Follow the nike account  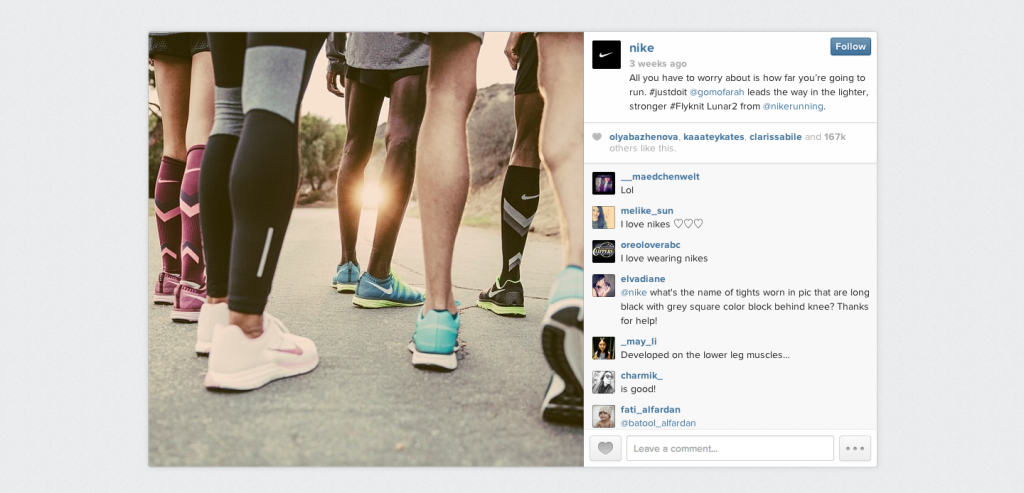click(x=850, y=46)
